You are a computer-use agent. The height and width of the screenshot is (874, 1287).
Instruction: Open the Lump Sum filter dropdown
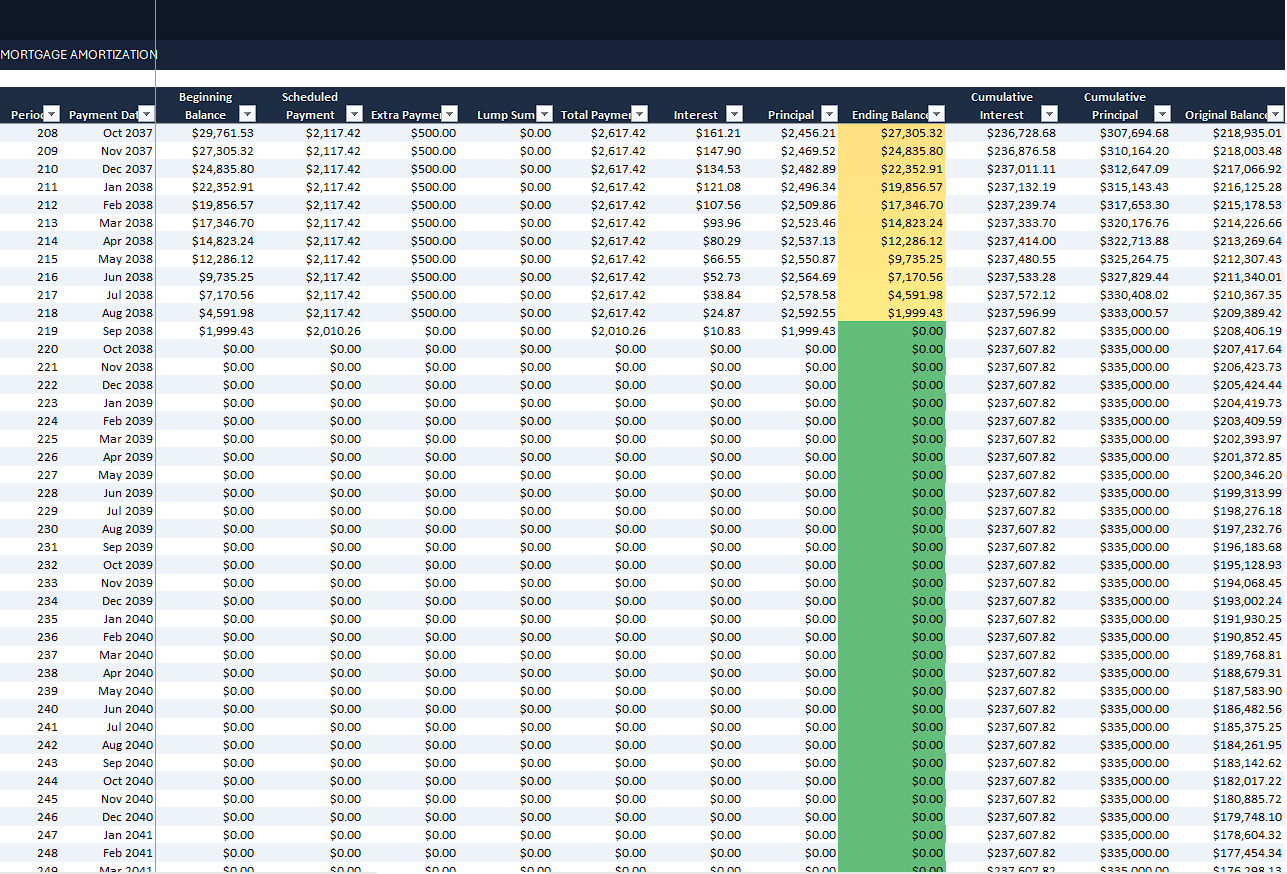coord(544,114)
